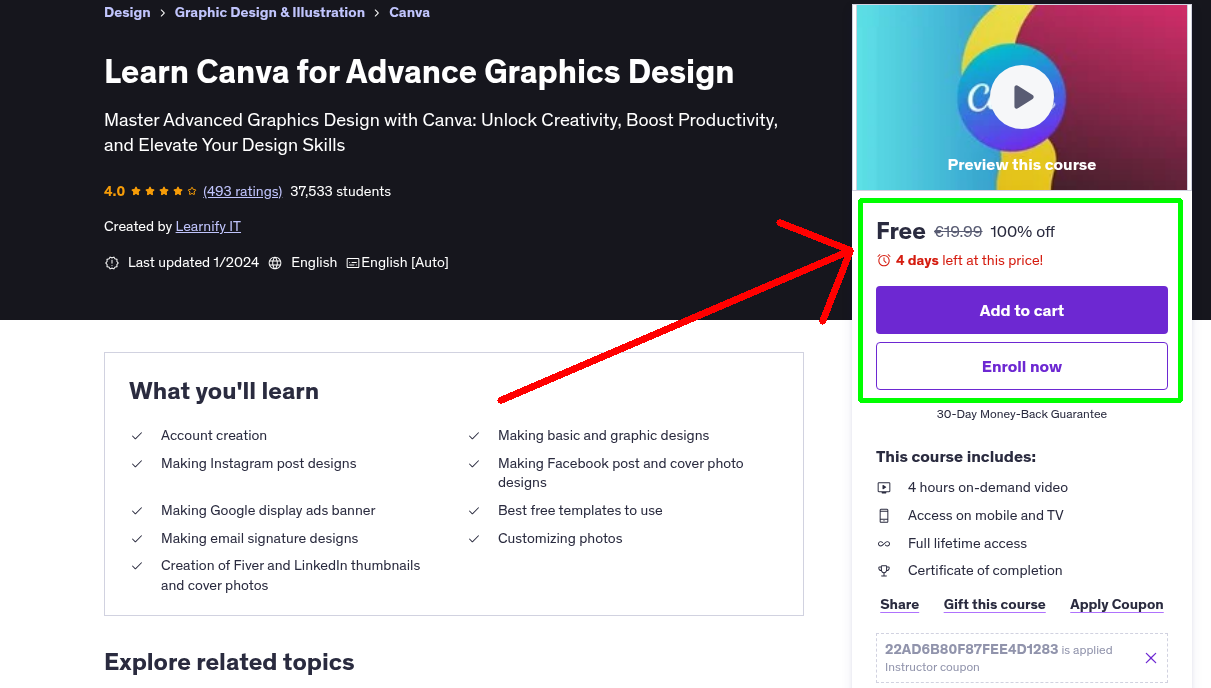Open the instructor Learnify IT profile

pos(208,226)
